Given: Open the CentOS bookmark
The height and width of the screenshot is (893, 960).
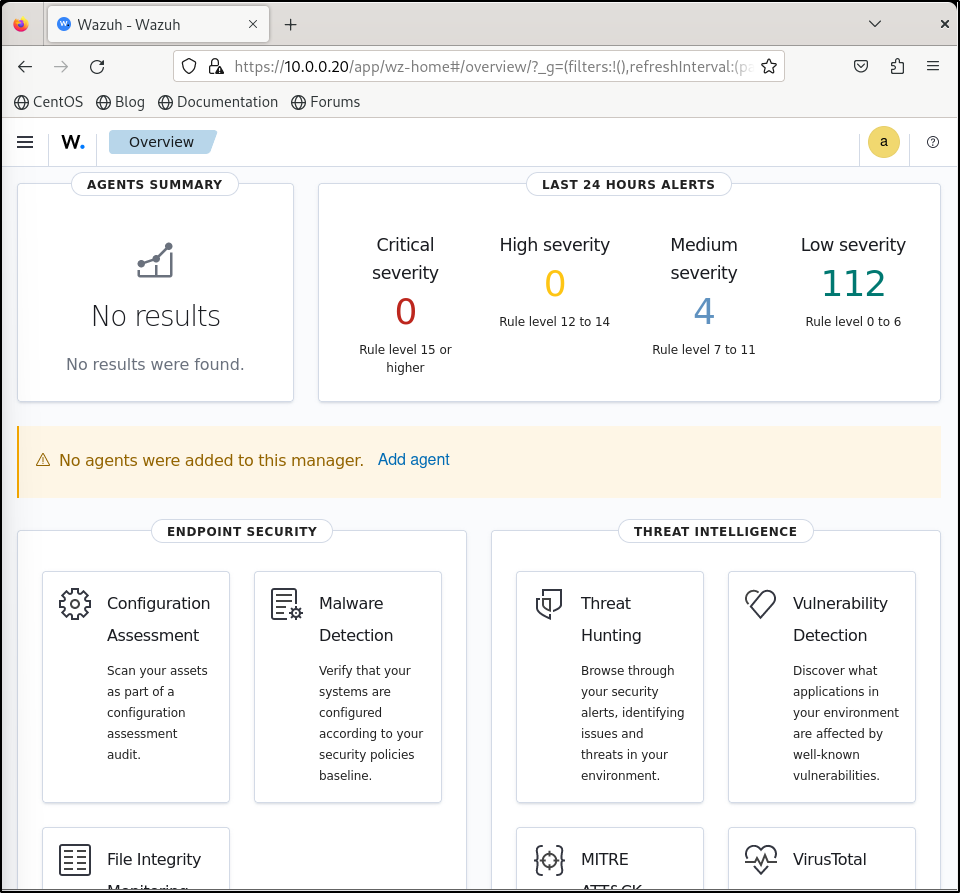Looking at the screenshot, I should coord(48,102).
